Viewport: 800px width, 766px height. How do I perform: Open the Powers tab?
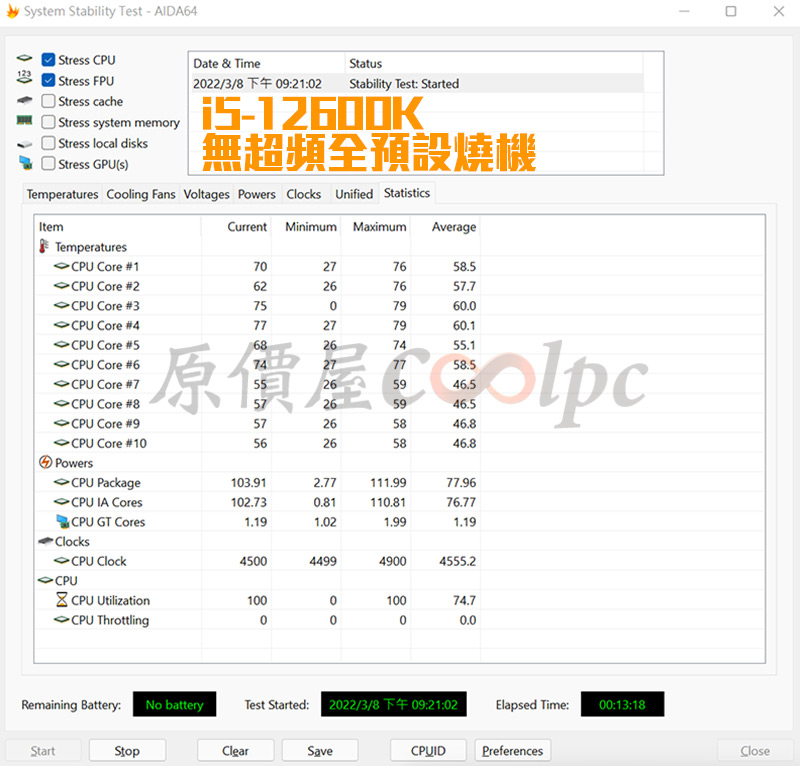pos(257,194)
